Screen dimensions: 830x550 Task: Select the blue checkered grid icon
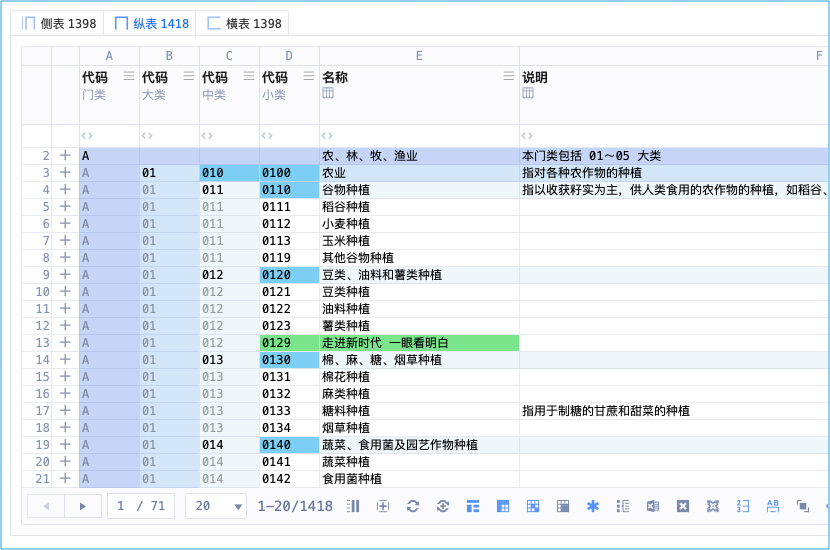click(x=533, y=506)
